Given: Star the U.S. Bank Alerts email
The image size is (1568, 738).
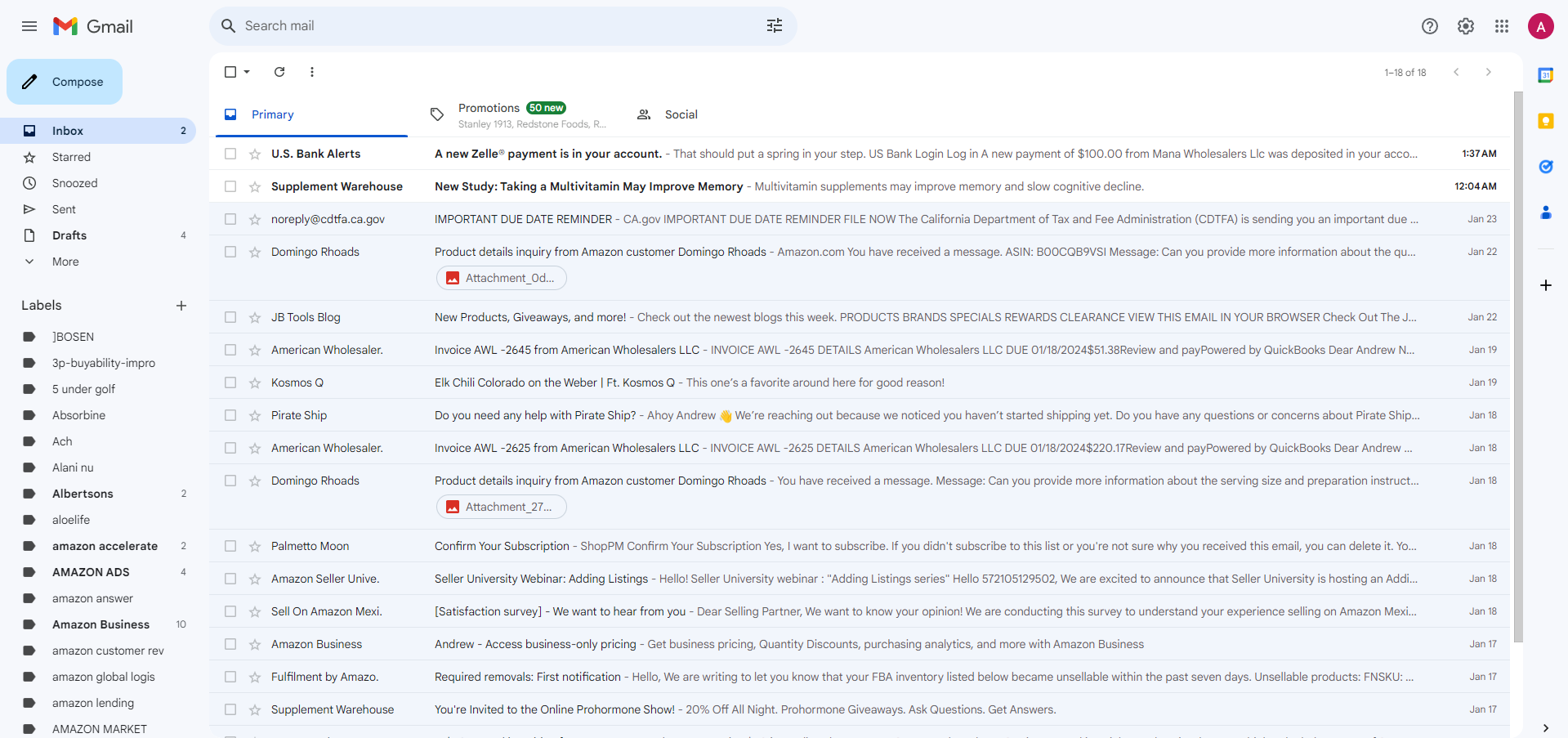Looking at the screenshot, I should click(x=255, y=154).
